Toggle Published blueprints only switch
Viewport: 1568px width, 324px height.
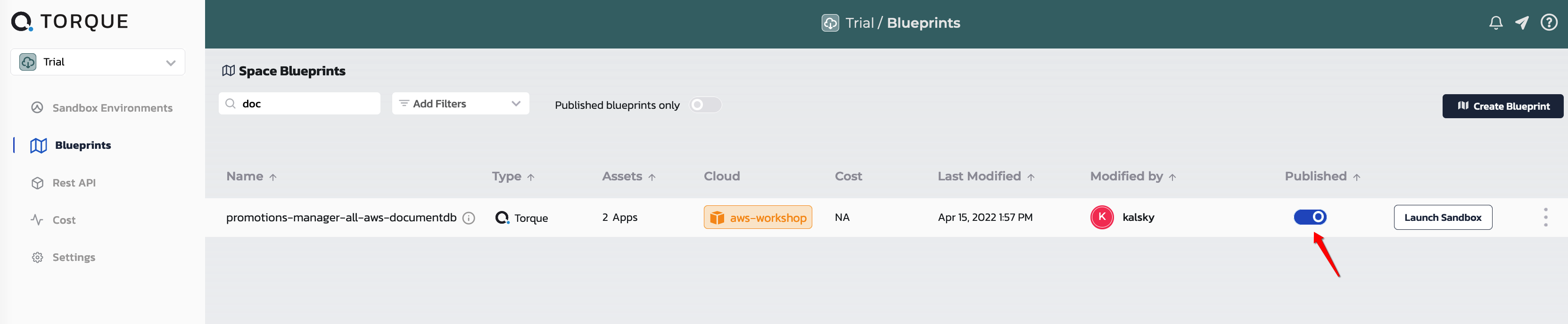(705, 105)
